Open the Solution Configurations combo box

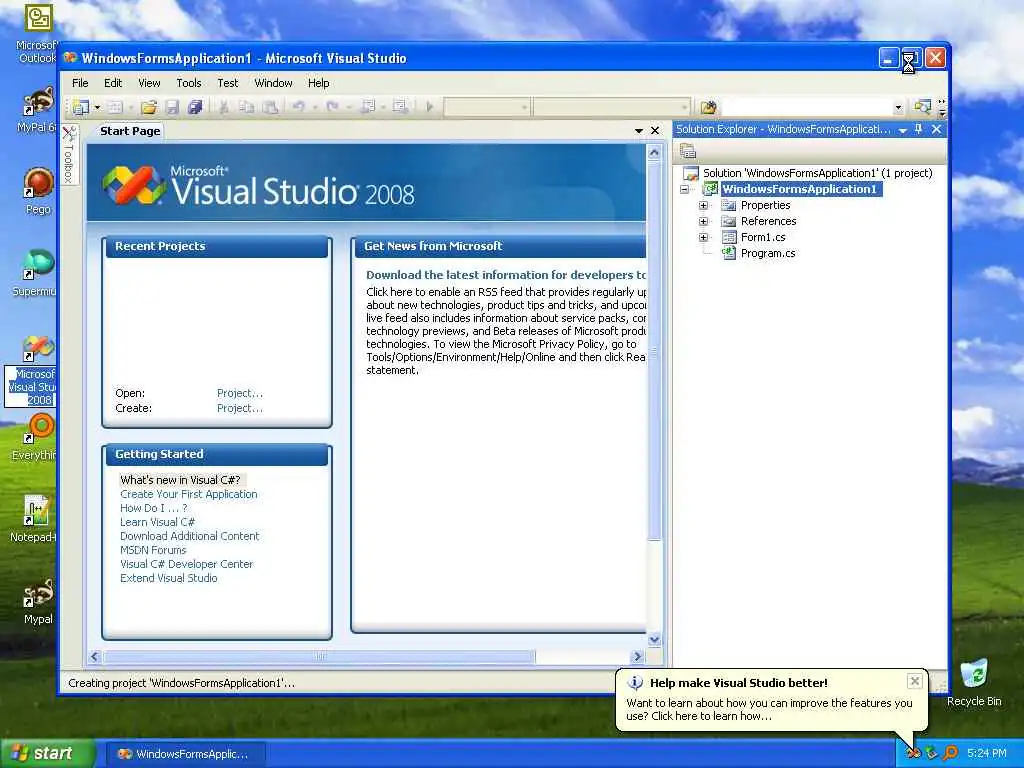[x=487, y=107]
